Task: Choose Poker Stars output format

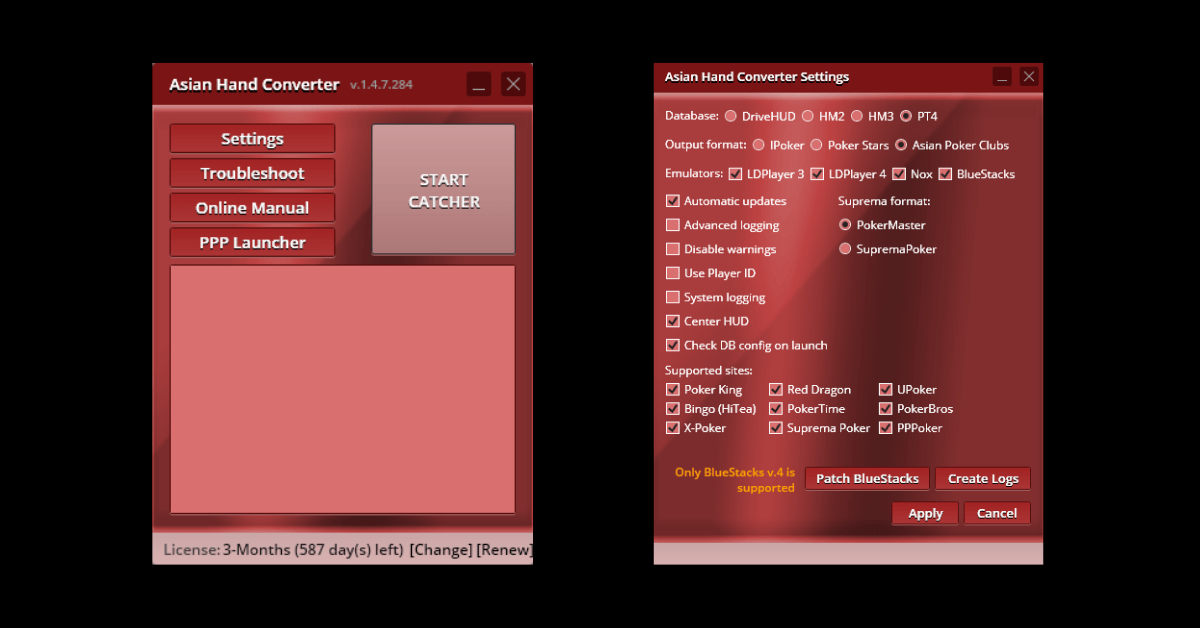Action: 817,145
